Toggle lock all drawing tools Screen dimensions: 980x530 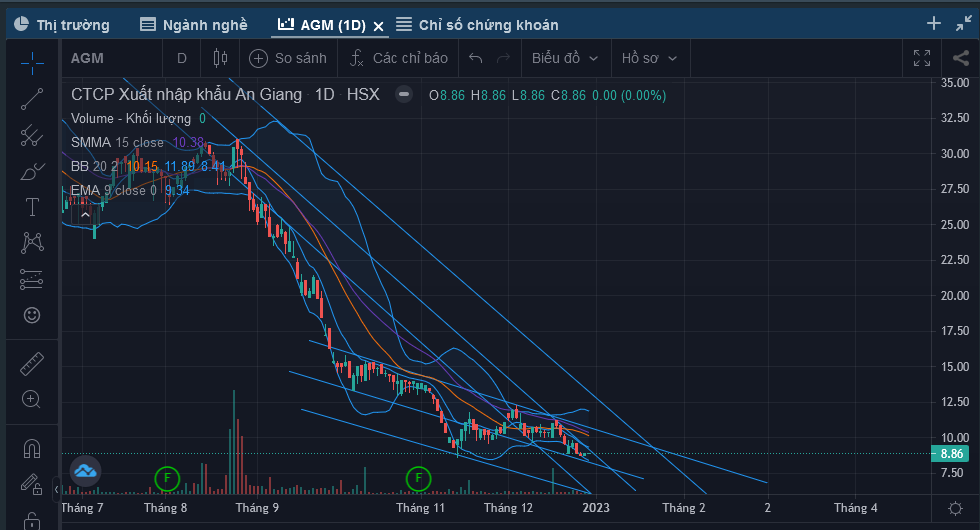click(32, 520)
